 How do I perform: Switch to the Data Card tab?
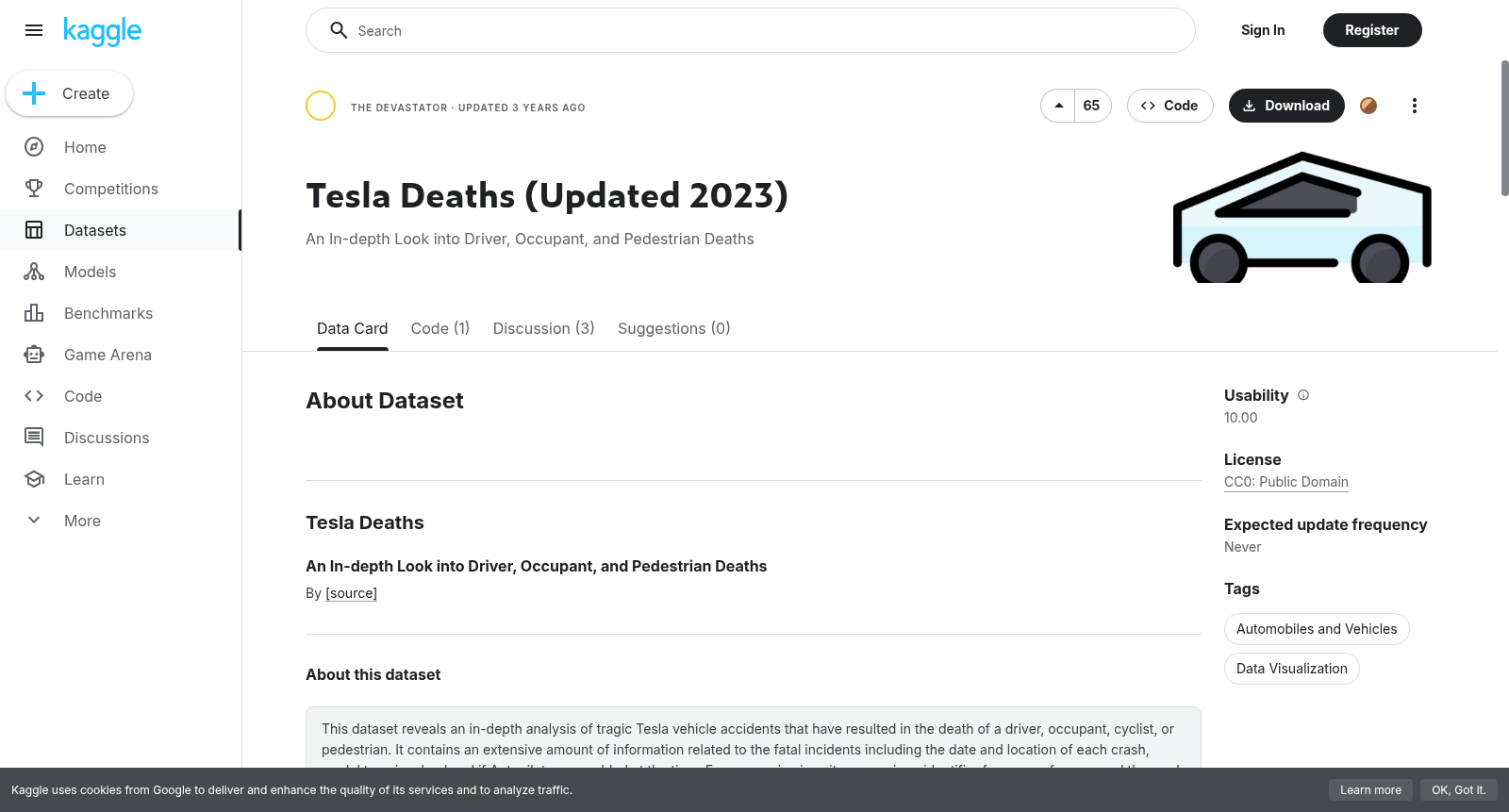[352, 328]
